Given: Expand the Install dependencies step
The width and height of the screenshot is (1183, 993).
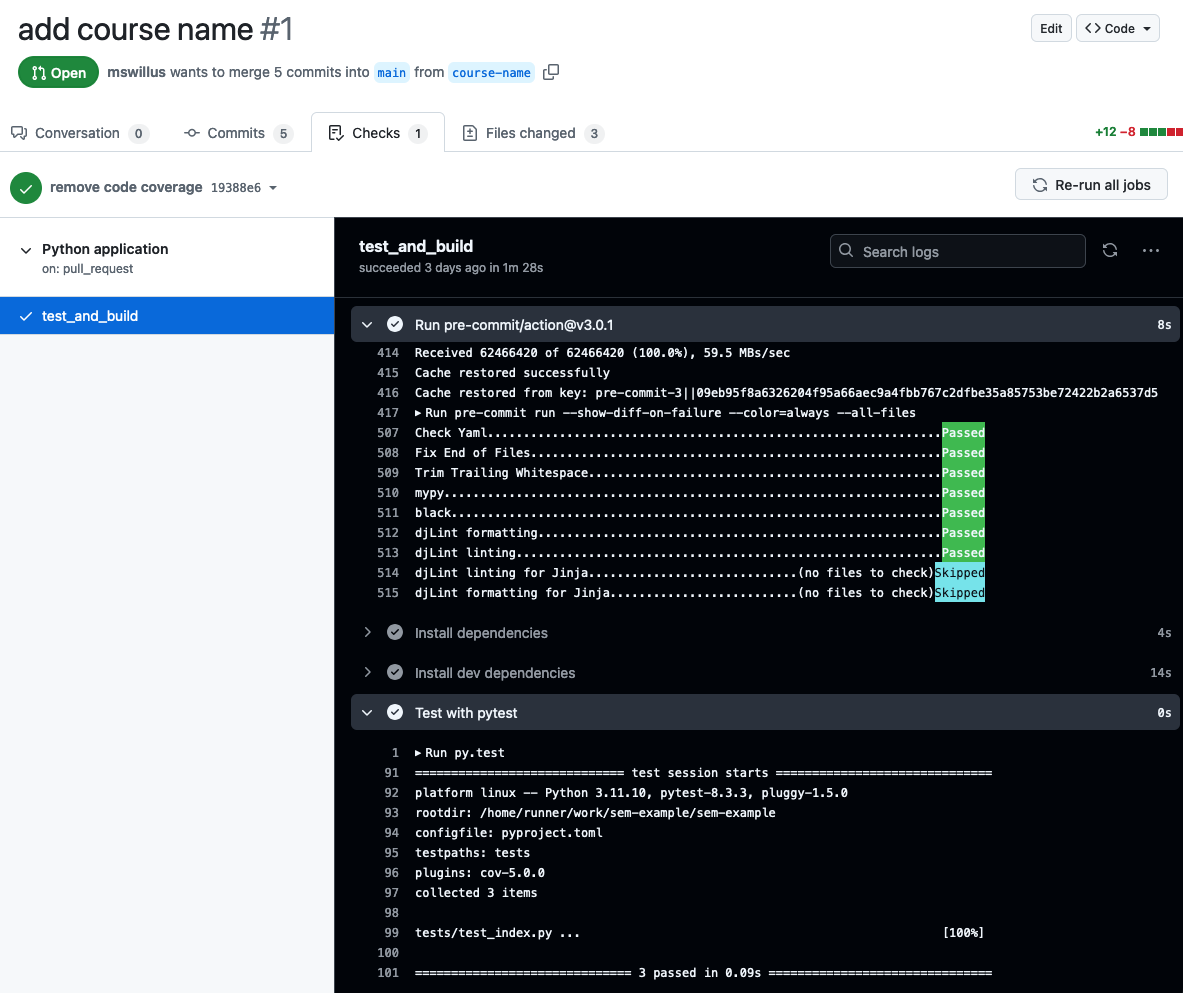Looking at the screenshot, I should 367,633.
